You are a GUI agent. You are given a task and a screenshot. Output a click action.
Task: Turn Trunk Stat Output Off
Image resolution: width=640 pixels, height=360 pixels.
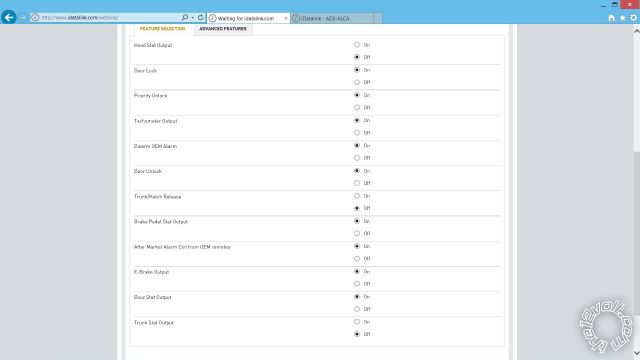[x=357, y=334]
